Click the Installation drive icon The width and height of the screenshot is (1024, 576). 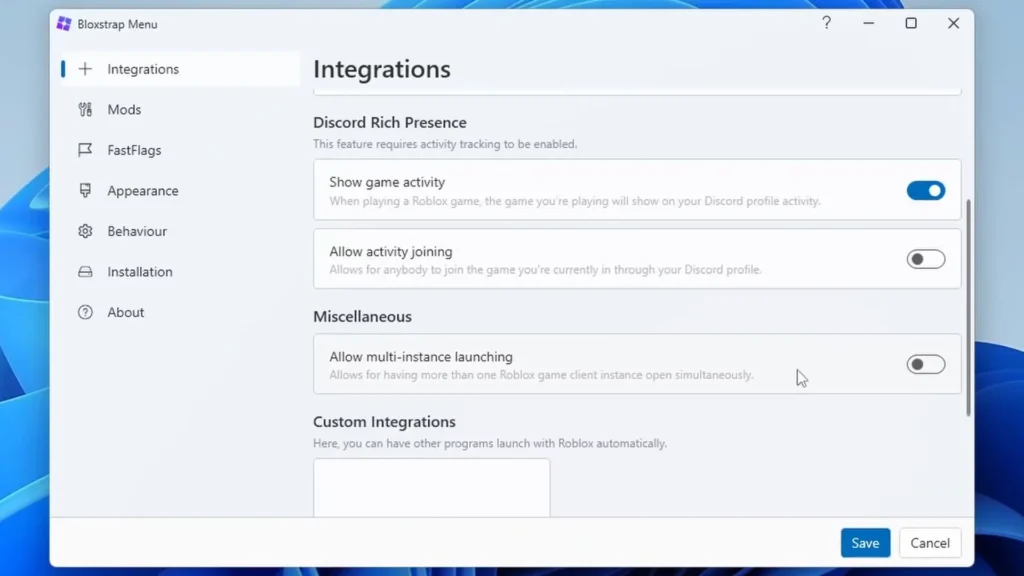tap(85, 272)
